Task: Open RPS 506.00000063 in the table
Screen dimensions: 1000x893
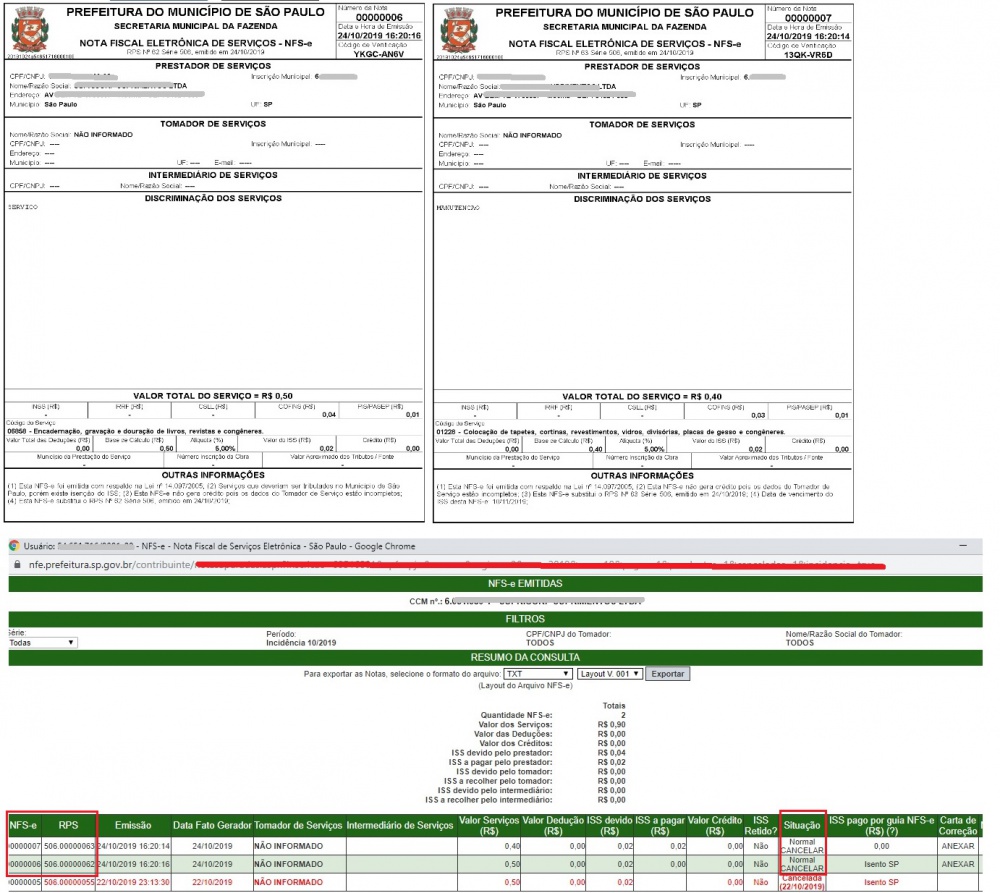Action: [68, 845]
